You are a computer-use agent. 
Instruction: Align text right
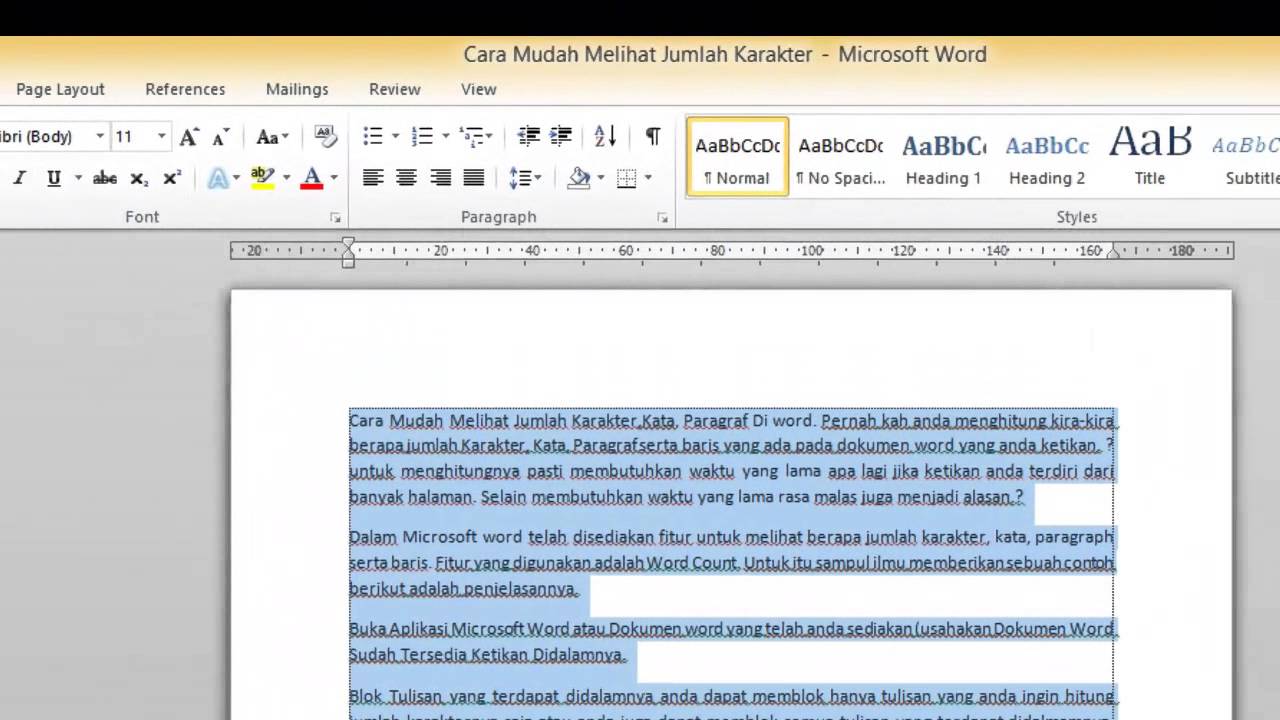coord(440,178)
